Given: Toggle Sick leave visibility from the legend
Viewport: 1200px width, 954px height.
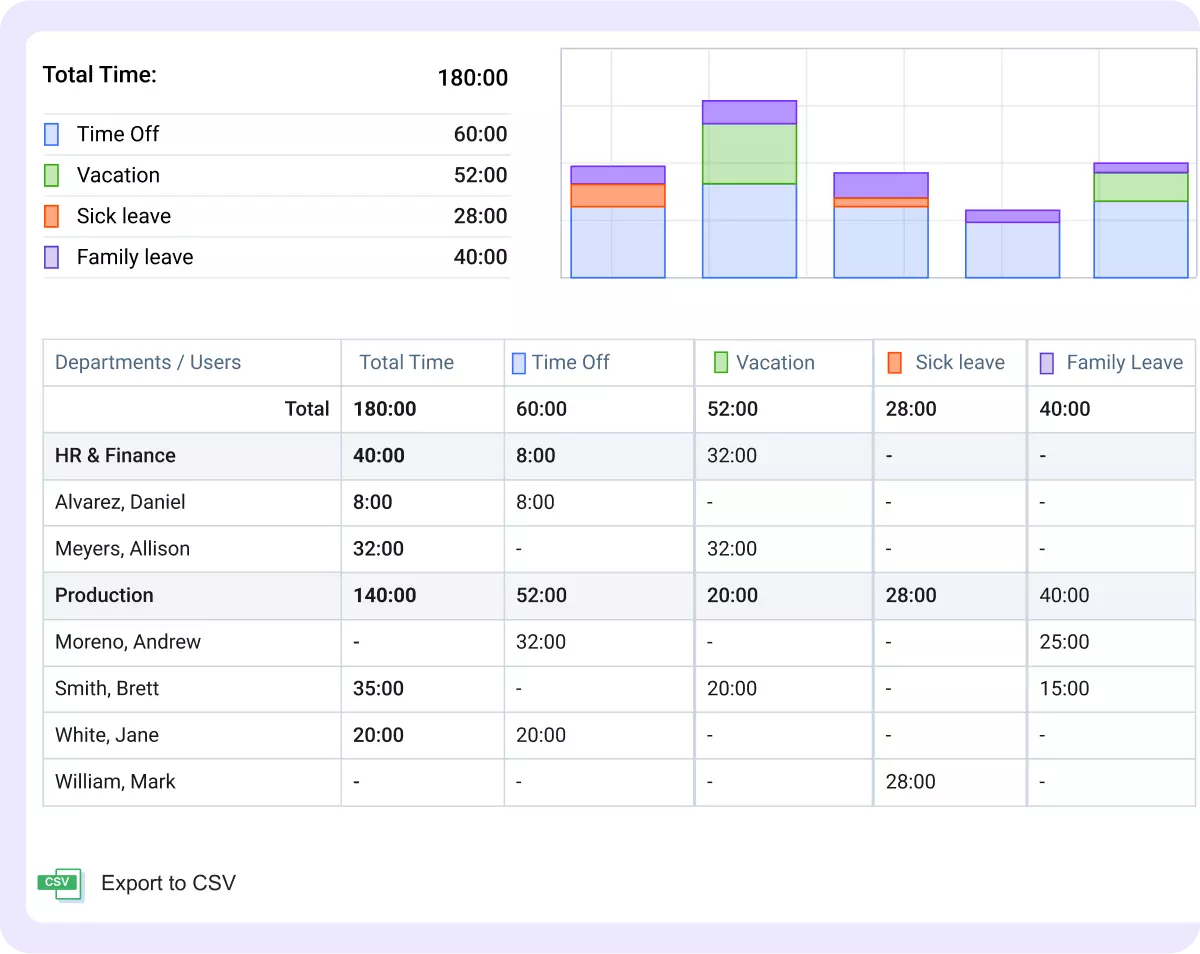Looking at the screenshot, I should pos(55,215).
